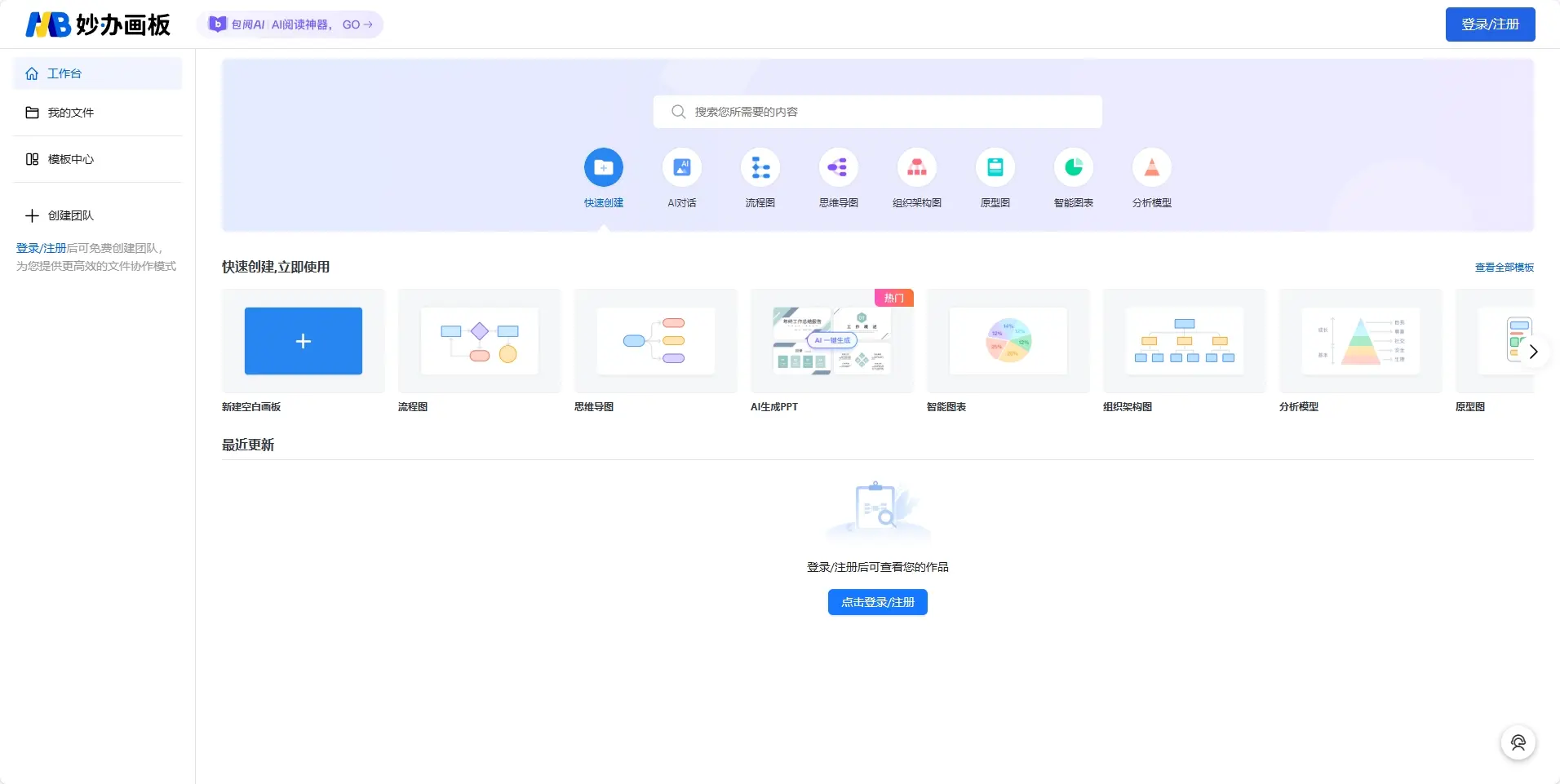1560x784 pixels.
Task: Select the 流程图 flowchart category icon
Action: pyautogui.click(x=760, y=167)
